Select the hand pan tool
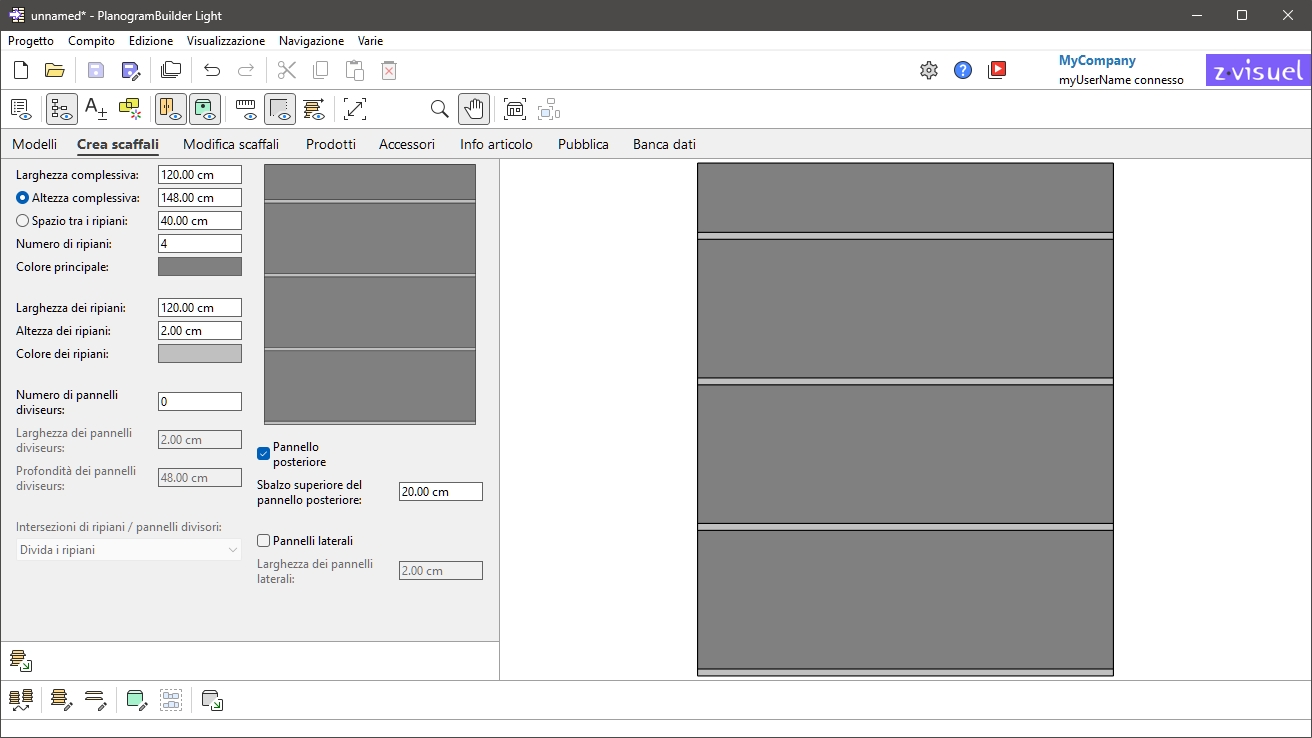1312x738 pixels. [x=474, y=109]
